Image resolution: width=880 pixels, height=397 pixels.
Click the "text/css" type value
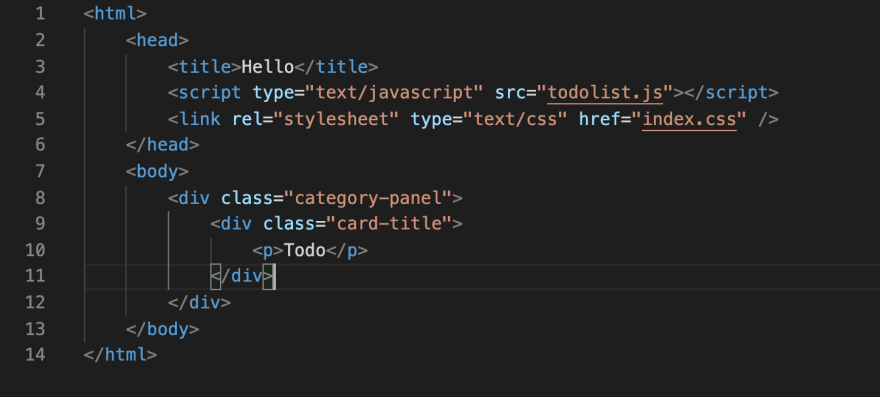[x=515, y=119]
